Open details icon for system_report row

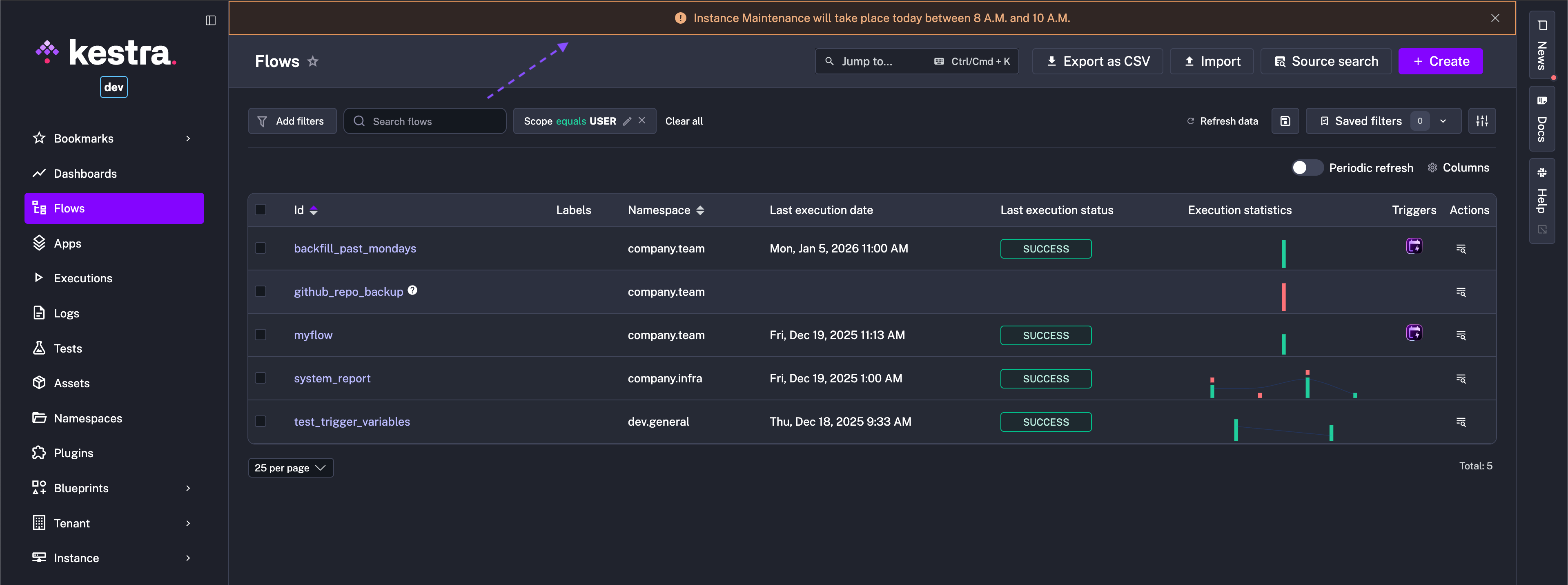coord(1460,379)
